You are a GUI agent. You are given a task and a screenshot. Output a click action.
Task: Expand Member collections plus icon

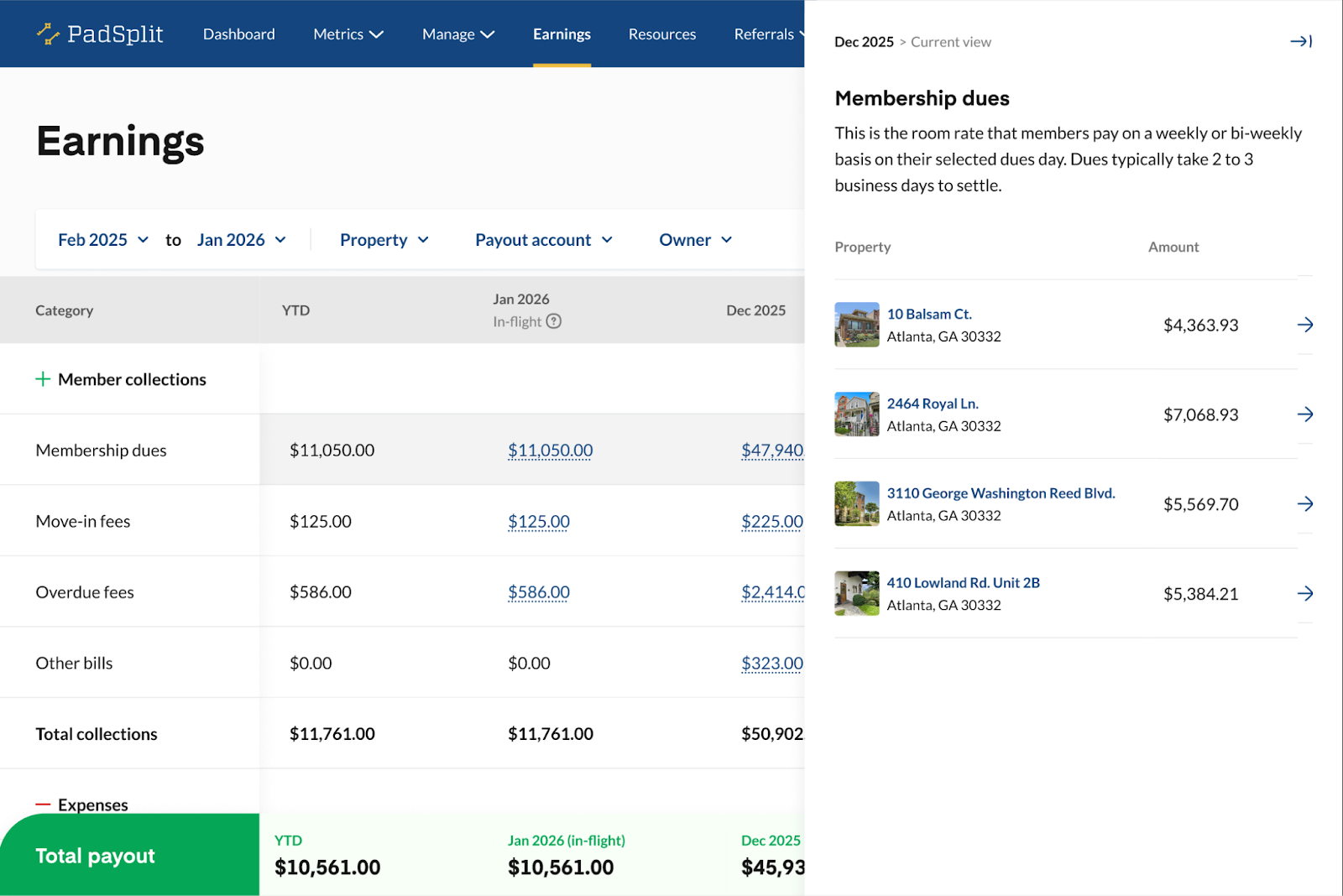tap(43, 379)
